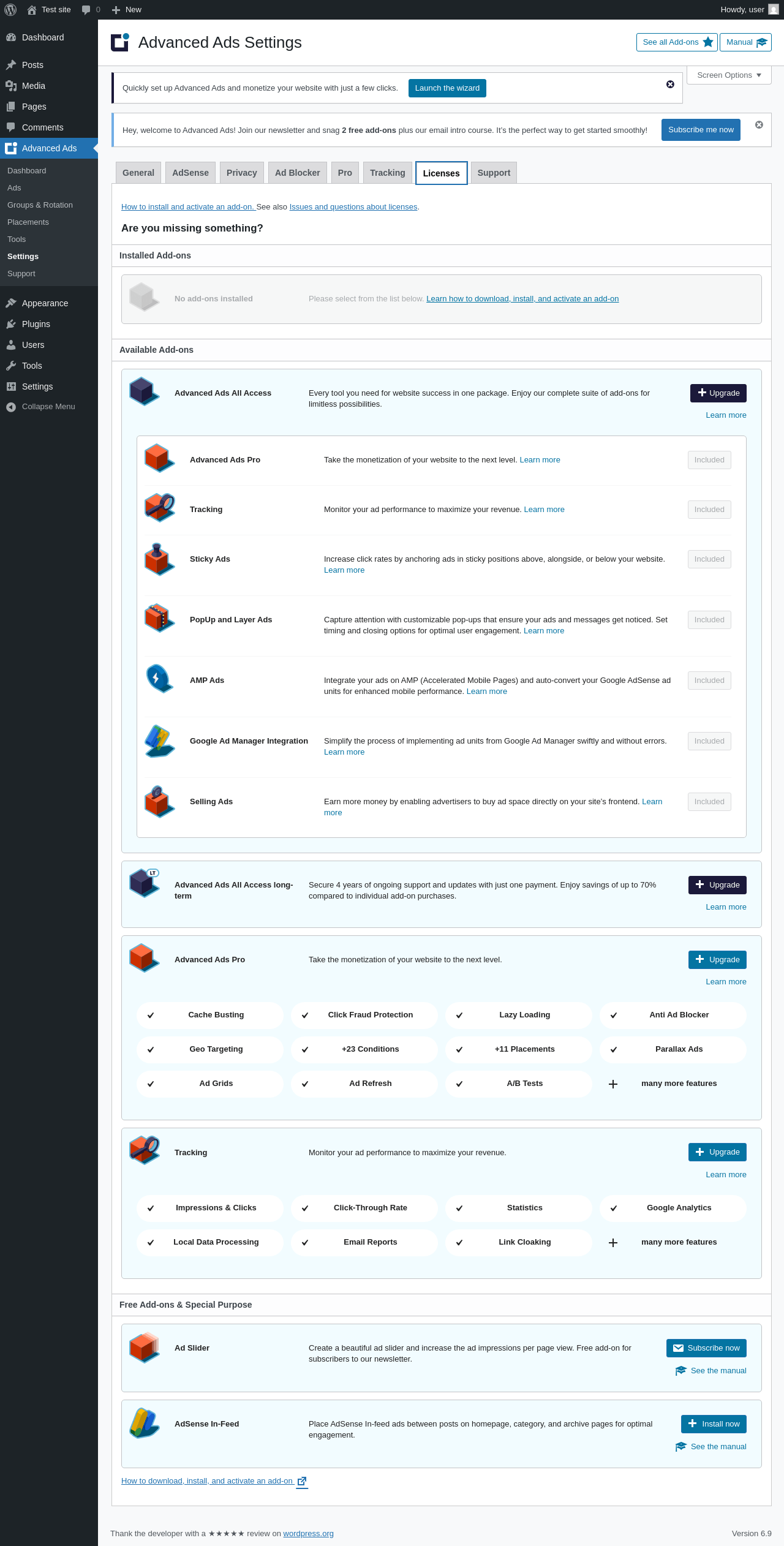The image size is (784, 1546).
Task: Click the Collapse Menu arrow icon
Action: coord(11,407)
